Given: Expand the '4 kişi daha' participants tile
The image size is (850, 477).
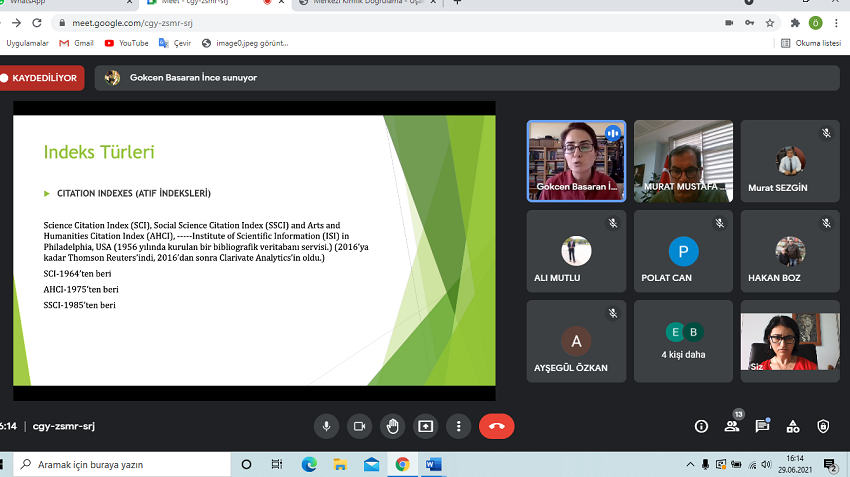Looking at the screenshot, I should (684, 341).
